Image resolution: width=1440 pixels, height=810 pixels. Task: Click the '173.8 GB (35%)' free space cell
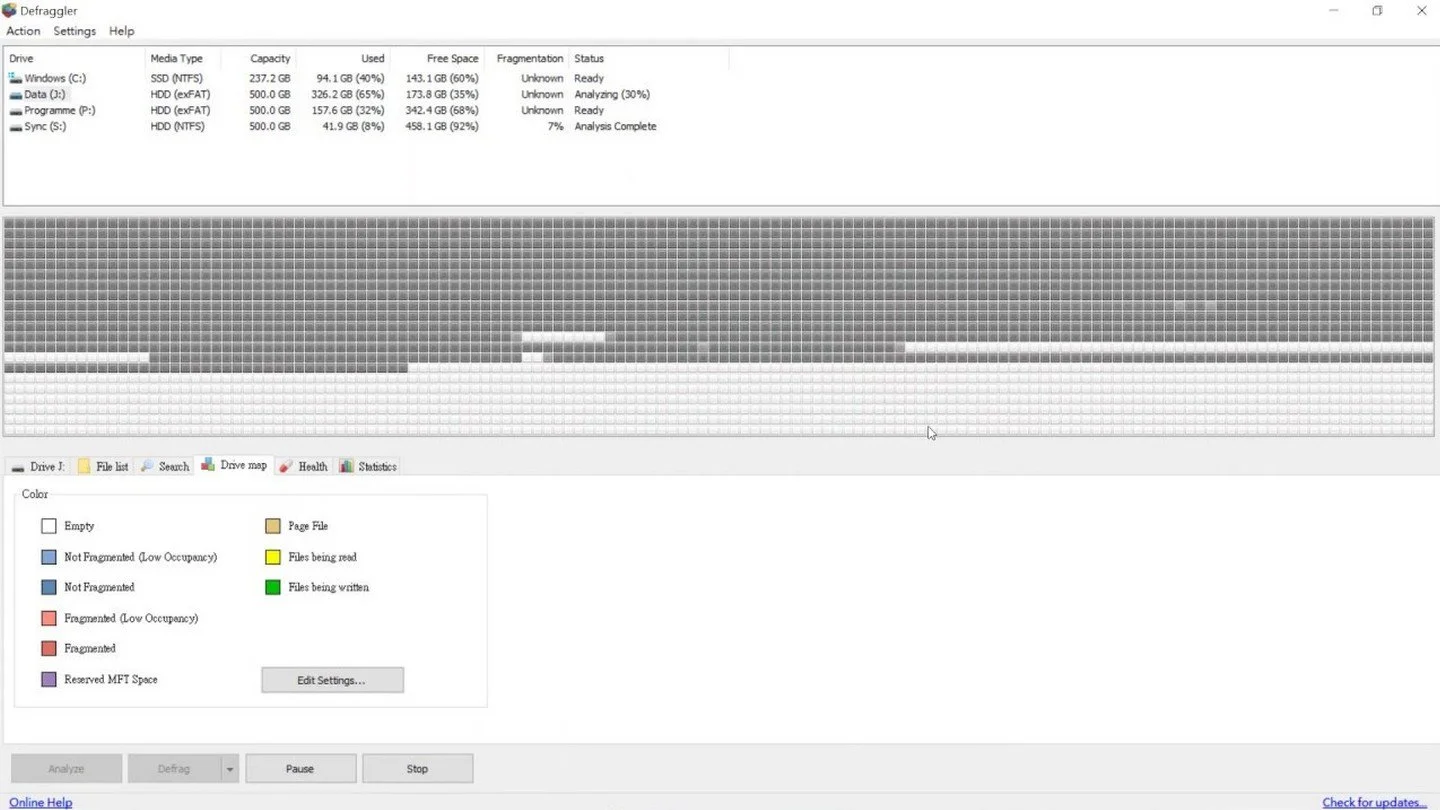(442, 94)
